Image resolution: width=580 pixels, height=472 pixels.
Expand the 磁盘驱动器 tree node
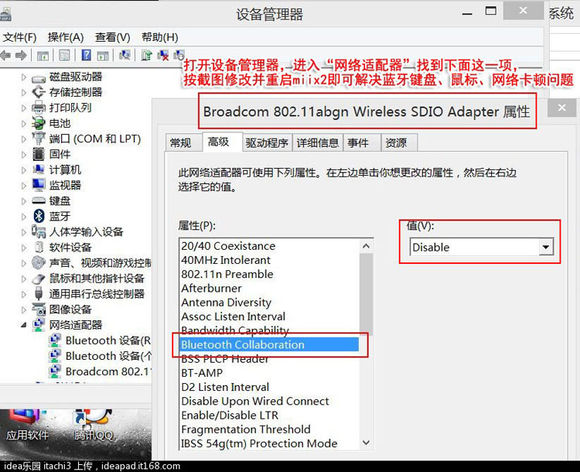click(24, 77)
